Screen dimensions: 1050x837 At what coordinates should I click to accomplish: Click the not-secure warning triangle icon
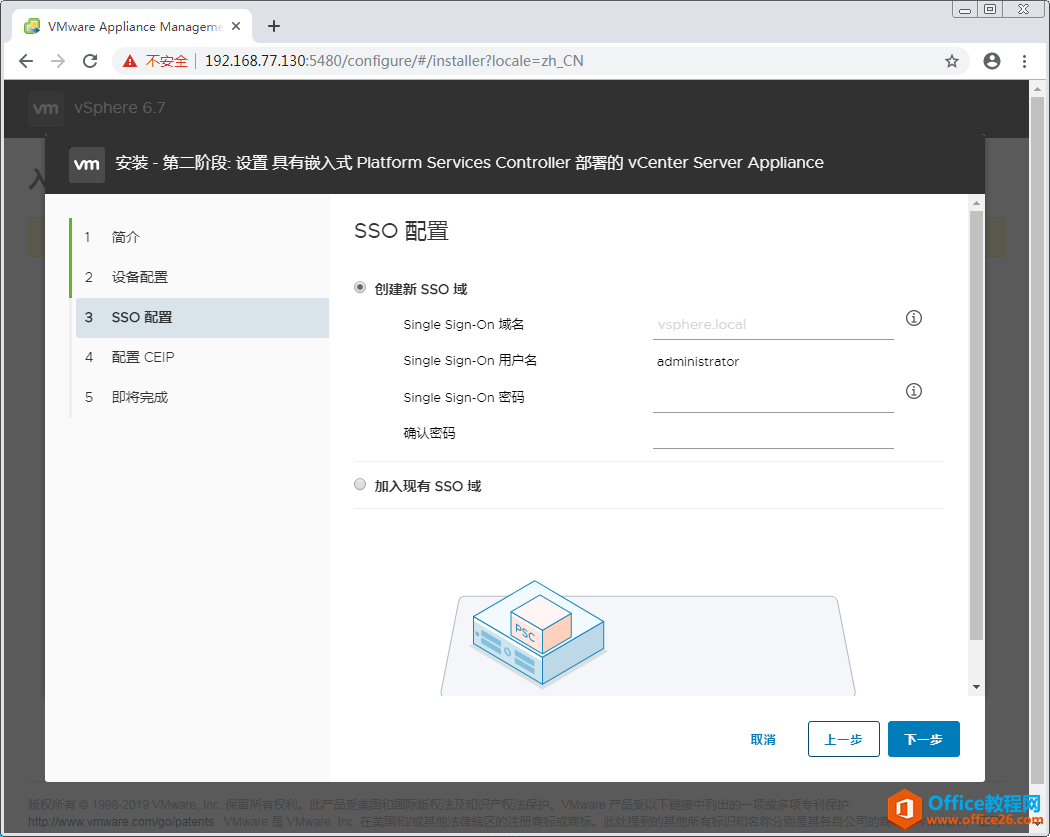(130, 61)
